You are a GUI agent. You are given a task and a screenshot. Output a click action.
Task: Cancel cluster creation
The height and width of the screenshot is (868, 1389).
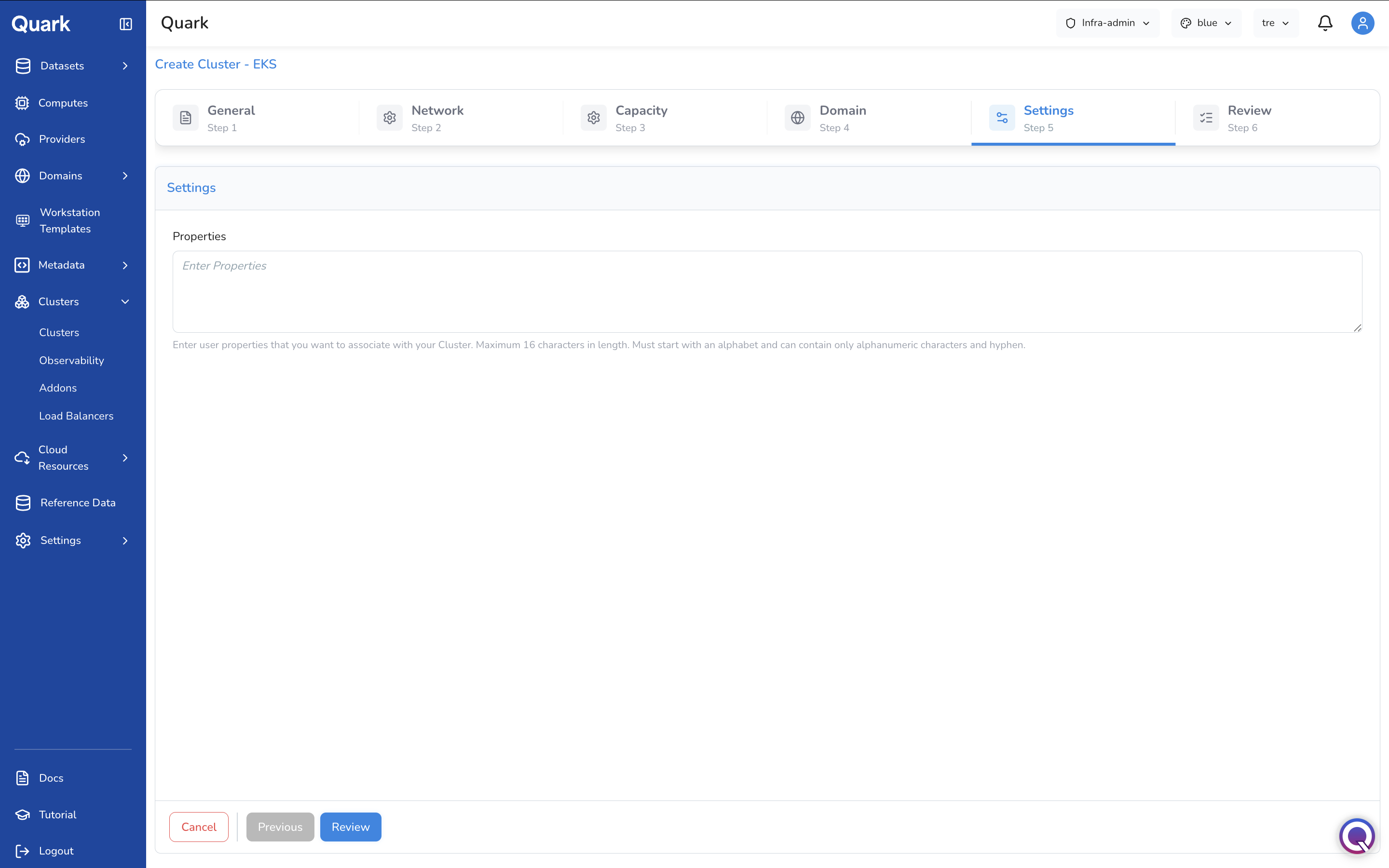(199, 827)
